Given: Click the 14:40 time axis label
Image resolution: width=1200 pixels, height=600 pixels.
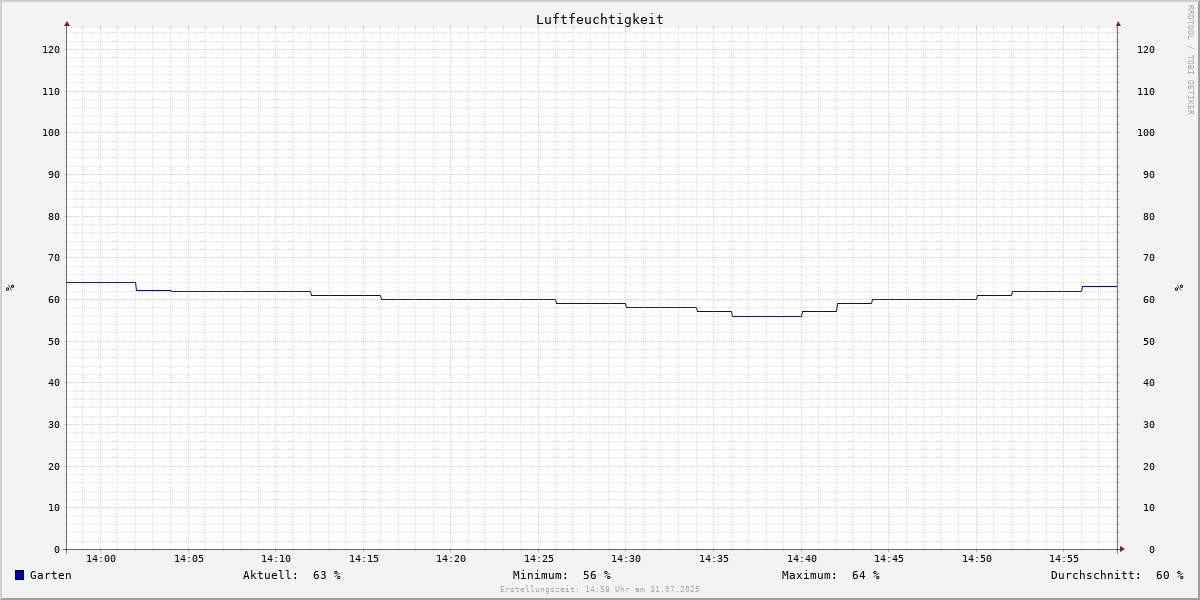Looking at the screenshot, I should [x=802, y=559].
